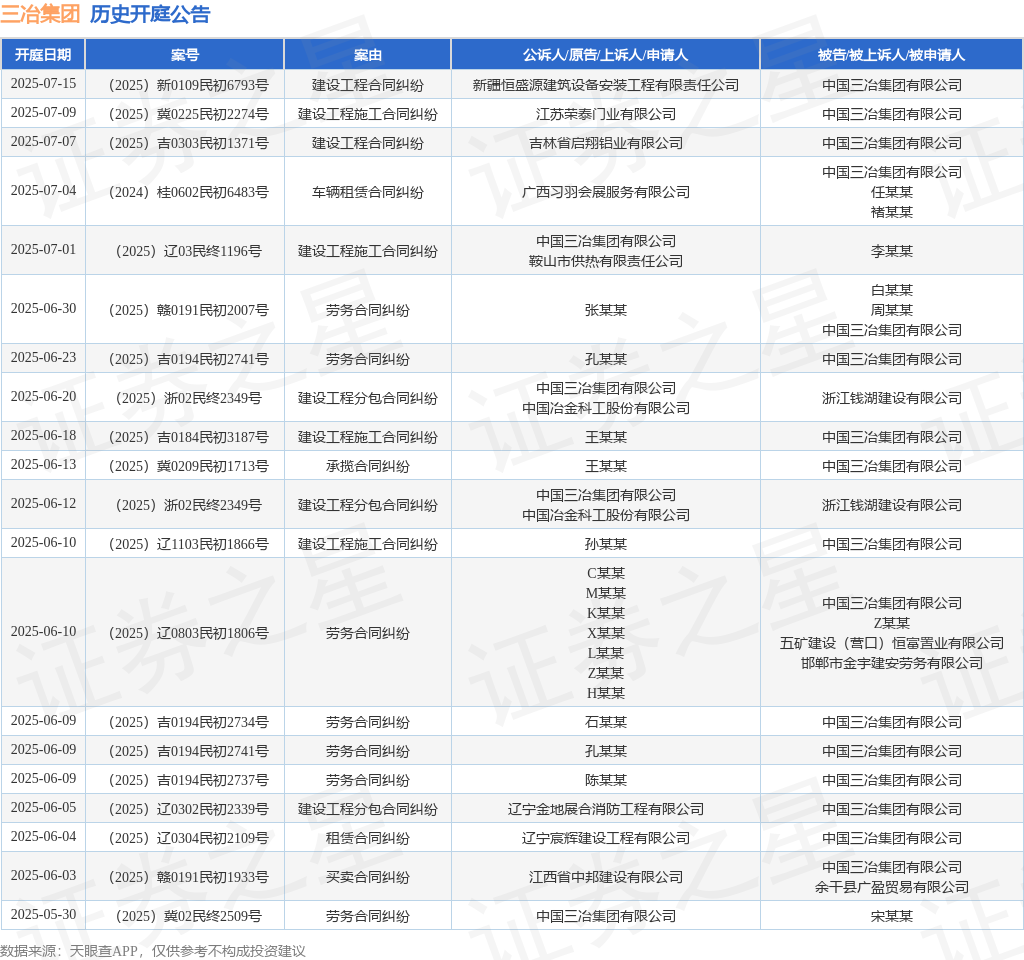Click plaintiff 张某某

(605, 310)
